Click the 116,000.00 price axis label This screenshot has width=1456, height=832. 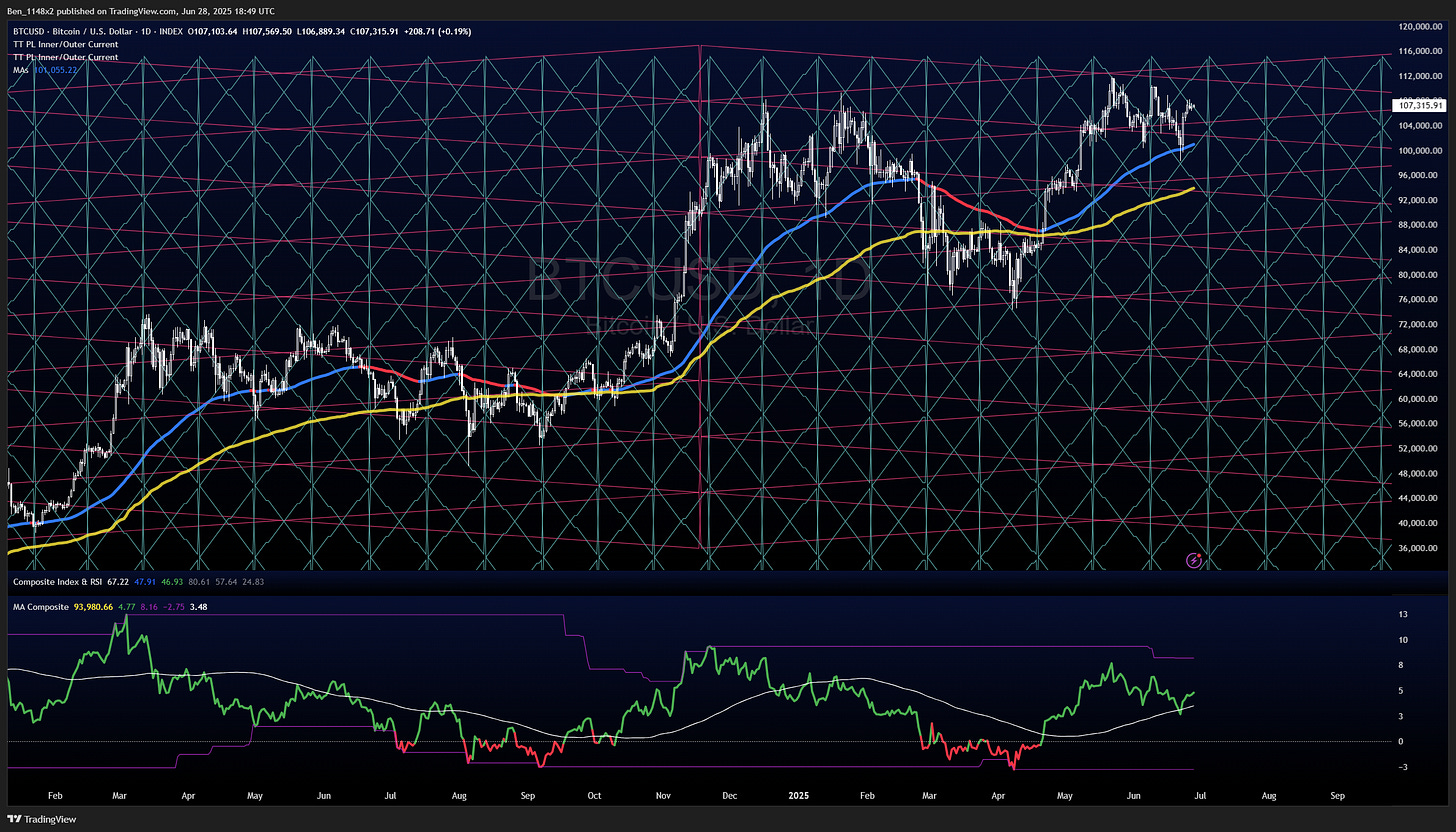pyautogui.click(x=1420, y=51)
